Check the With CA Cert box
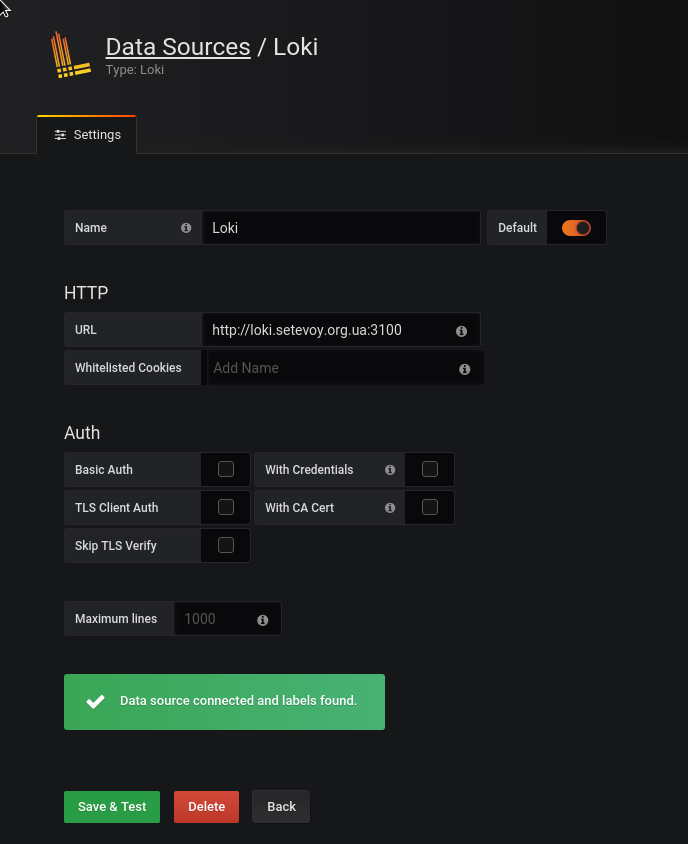Image resolution: width=688 pixels, height=844 pixels. [x=430, y=507]
